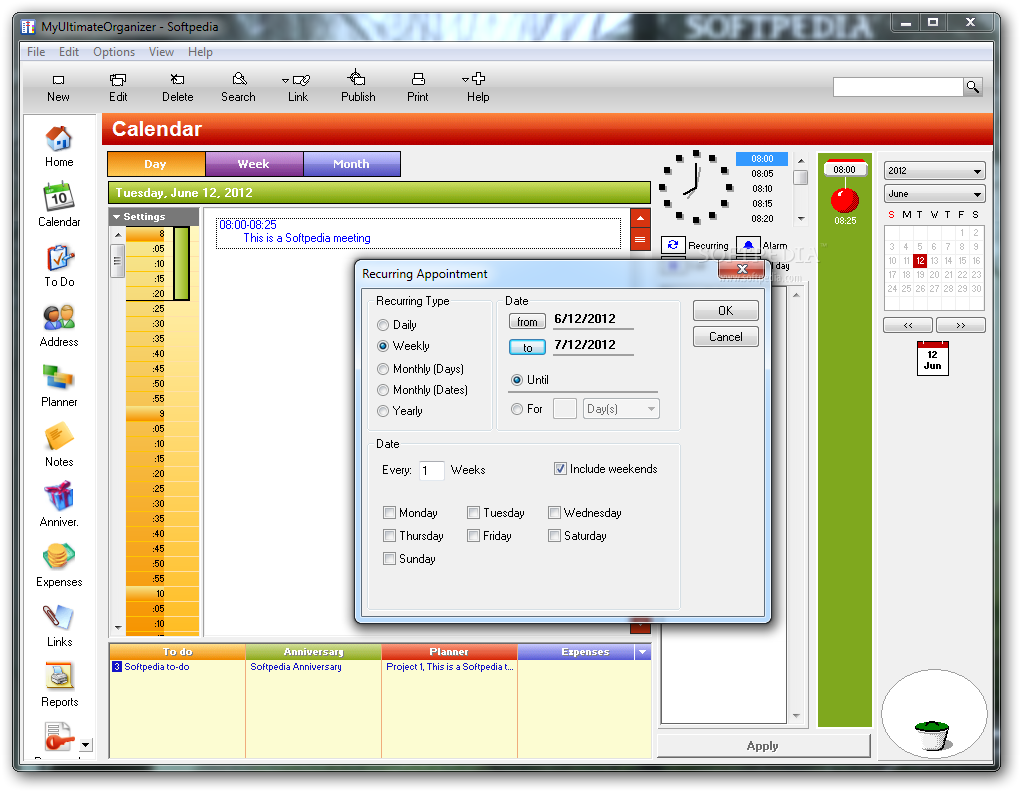Screen dimensions: 1021x792
Task: Click OK in Recurring Appointment dialog
Action: click(x=725, y=311)
